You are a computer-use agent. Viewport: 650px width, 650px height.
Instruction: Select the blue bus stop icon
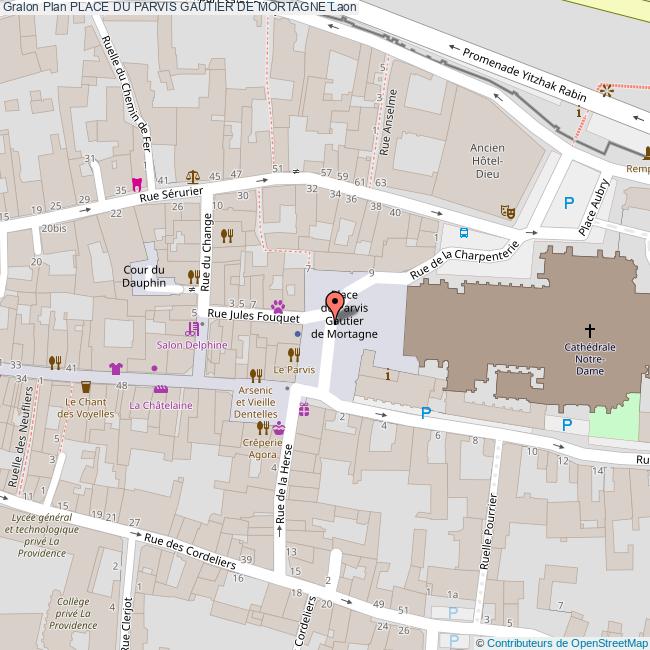pyautogui.click(x=463, y=232)
